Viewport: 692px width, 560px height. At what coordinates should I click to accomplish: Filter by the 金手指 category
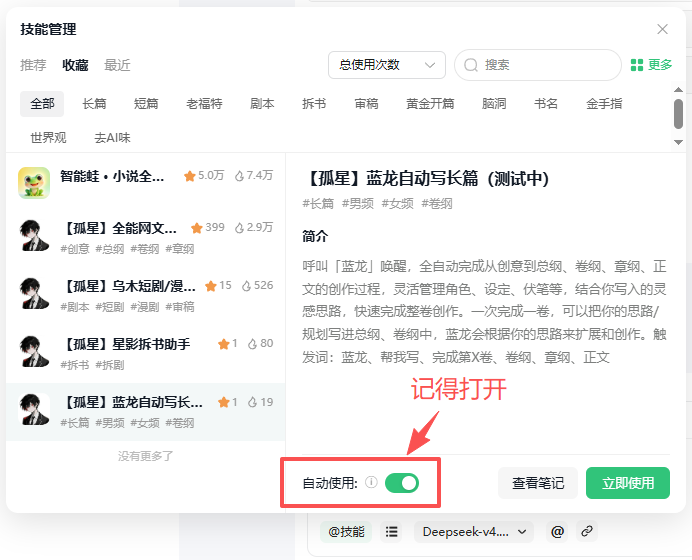[x=604, y=104]
